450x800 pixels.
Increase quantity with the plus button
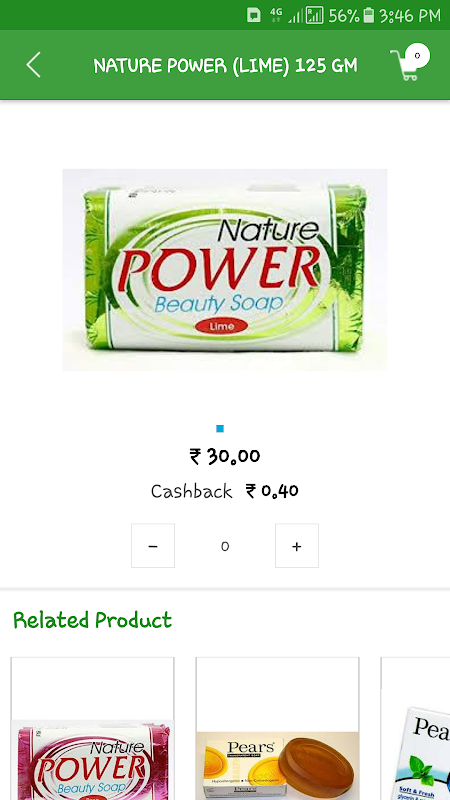[297, 545]
